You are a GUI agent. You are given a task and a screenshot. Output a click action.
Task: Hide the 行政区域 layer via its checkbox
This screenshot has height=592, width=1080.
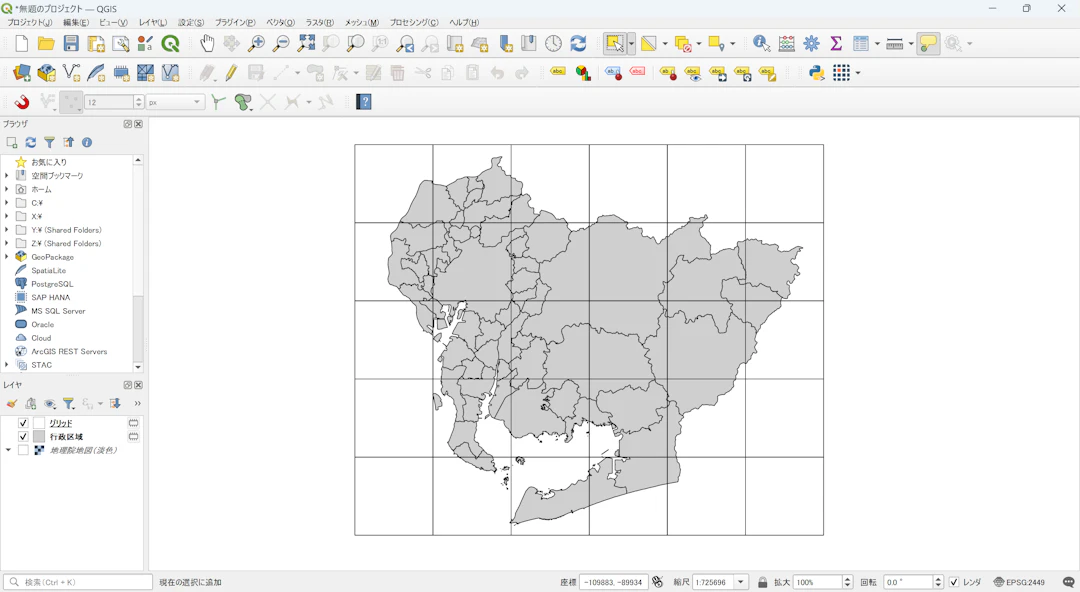24,437
